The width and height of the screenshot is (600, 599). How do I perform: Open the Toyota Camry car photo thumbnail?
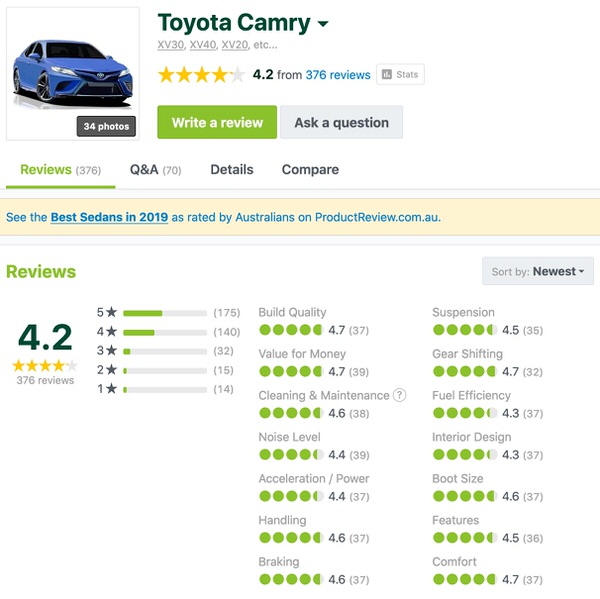coord(73,73)
